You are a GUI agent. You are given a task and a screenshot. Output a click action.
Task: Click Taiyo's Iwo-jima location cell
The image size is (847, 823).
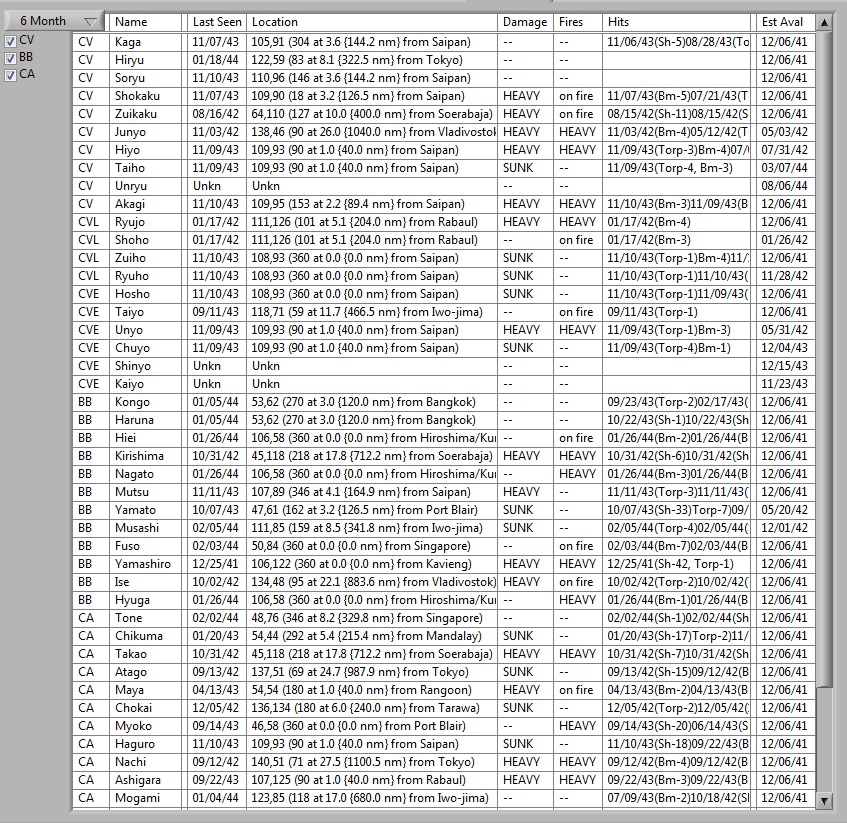(372, 312)
